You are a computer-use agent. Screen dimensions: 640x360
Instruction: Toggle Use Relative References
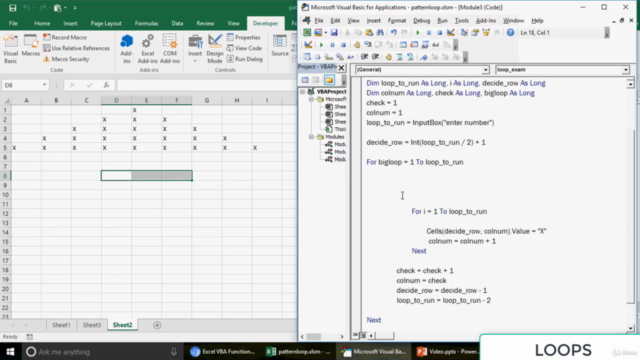pos(76,48)
